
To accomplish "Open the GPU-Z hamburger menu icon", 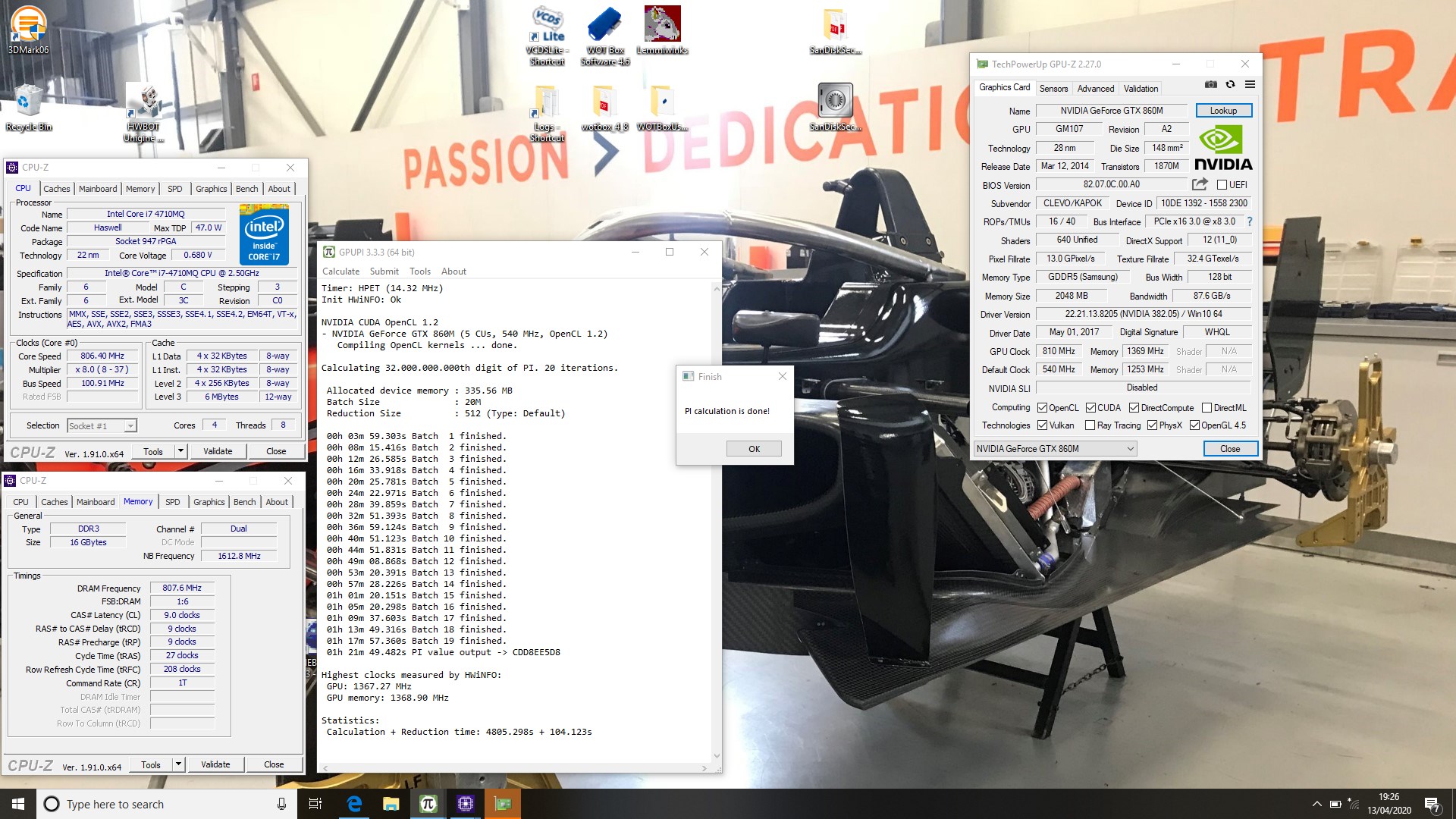I will tap(1250, 85).
